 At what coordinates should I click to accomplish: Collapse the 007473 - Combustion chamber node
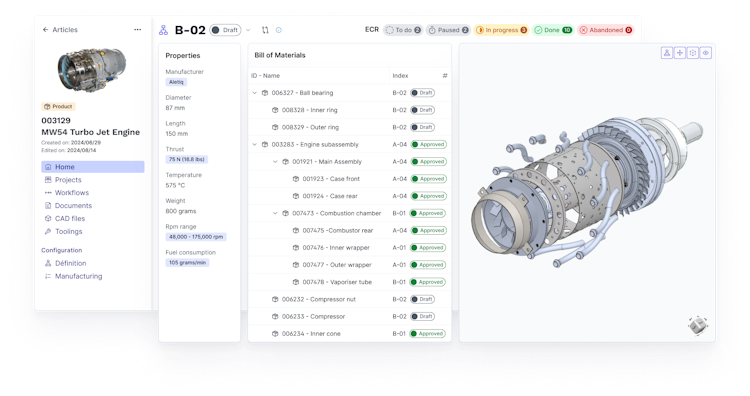275,213
